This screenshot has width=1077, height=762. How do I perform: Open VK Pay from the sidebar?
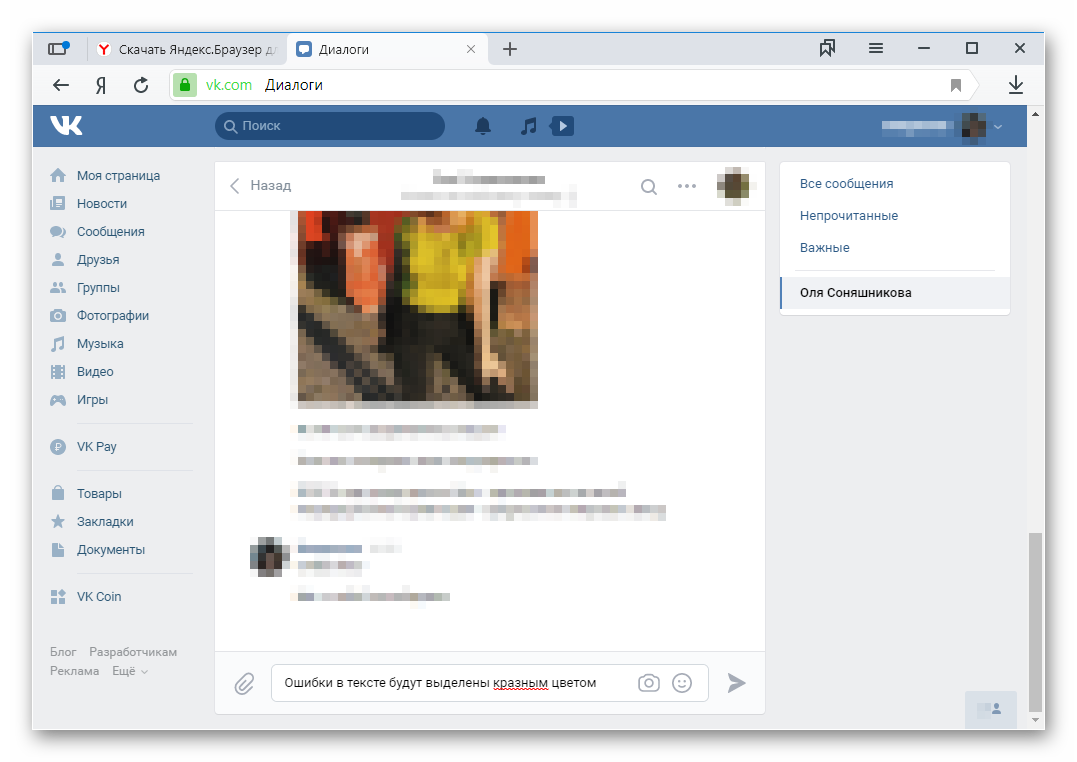pyautogui.click(x=96, y=446)
